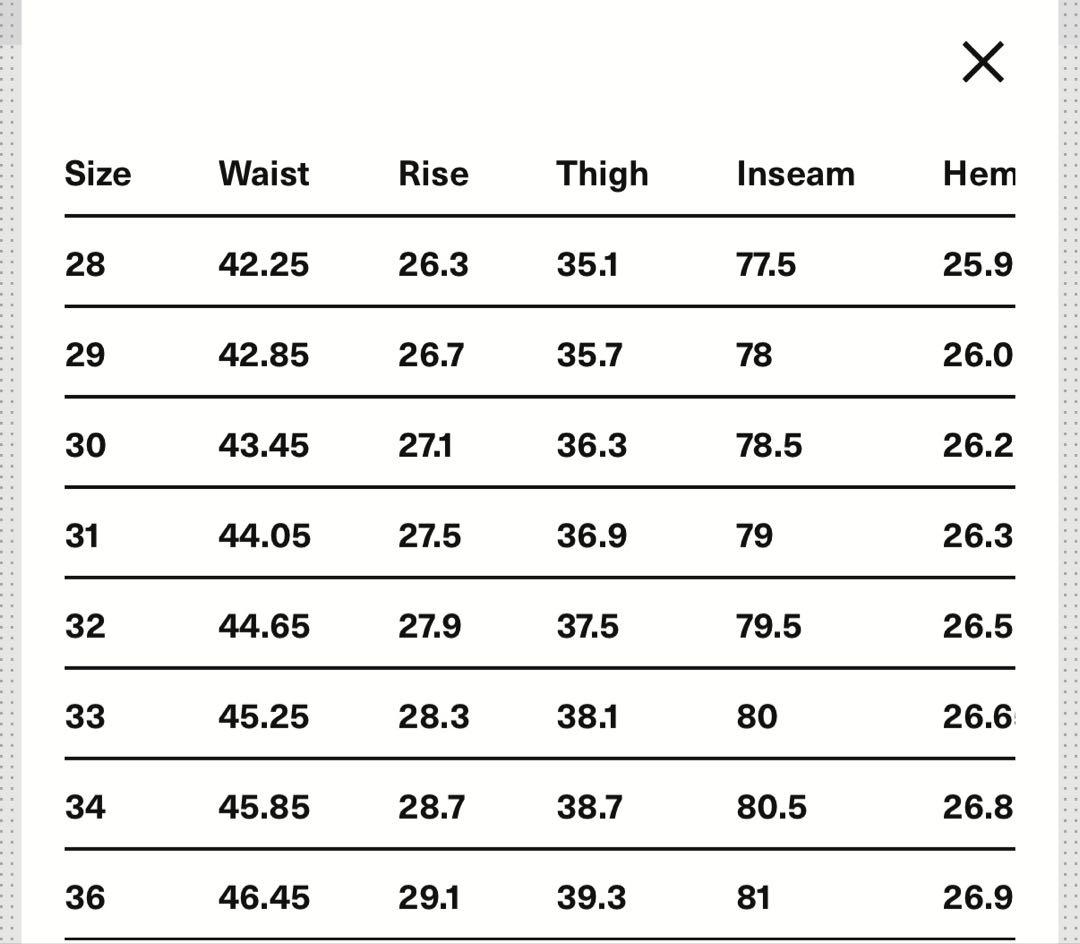This screenshot has height=944, width=1080.
Task: Click thigh measurement 38.7
Action: pyautogui.click(x=590, y=807)
